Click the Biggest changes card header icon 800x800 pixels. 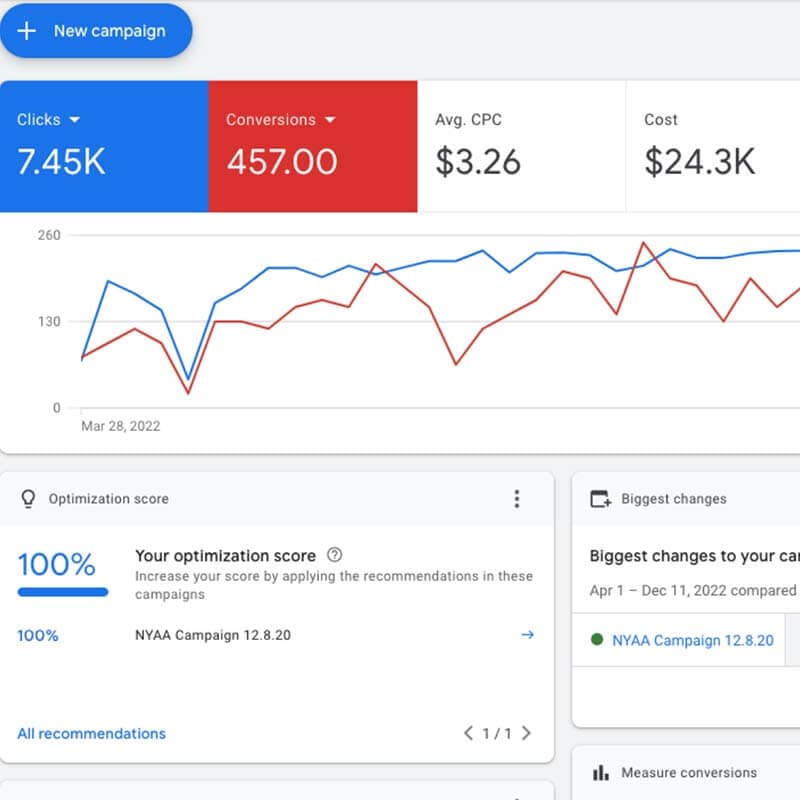coord(600,499)
